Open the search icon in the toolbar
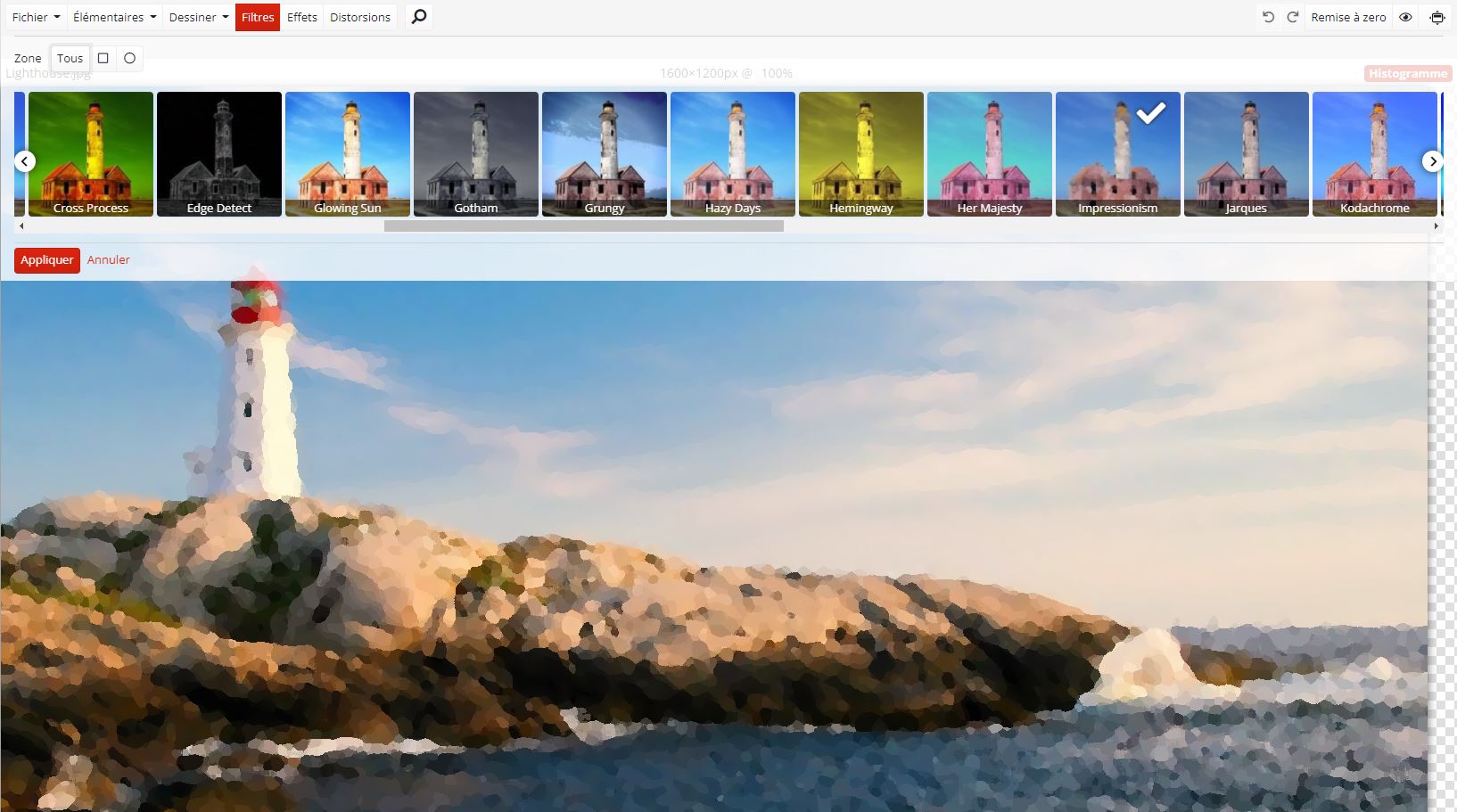 (x=418, y=17)
